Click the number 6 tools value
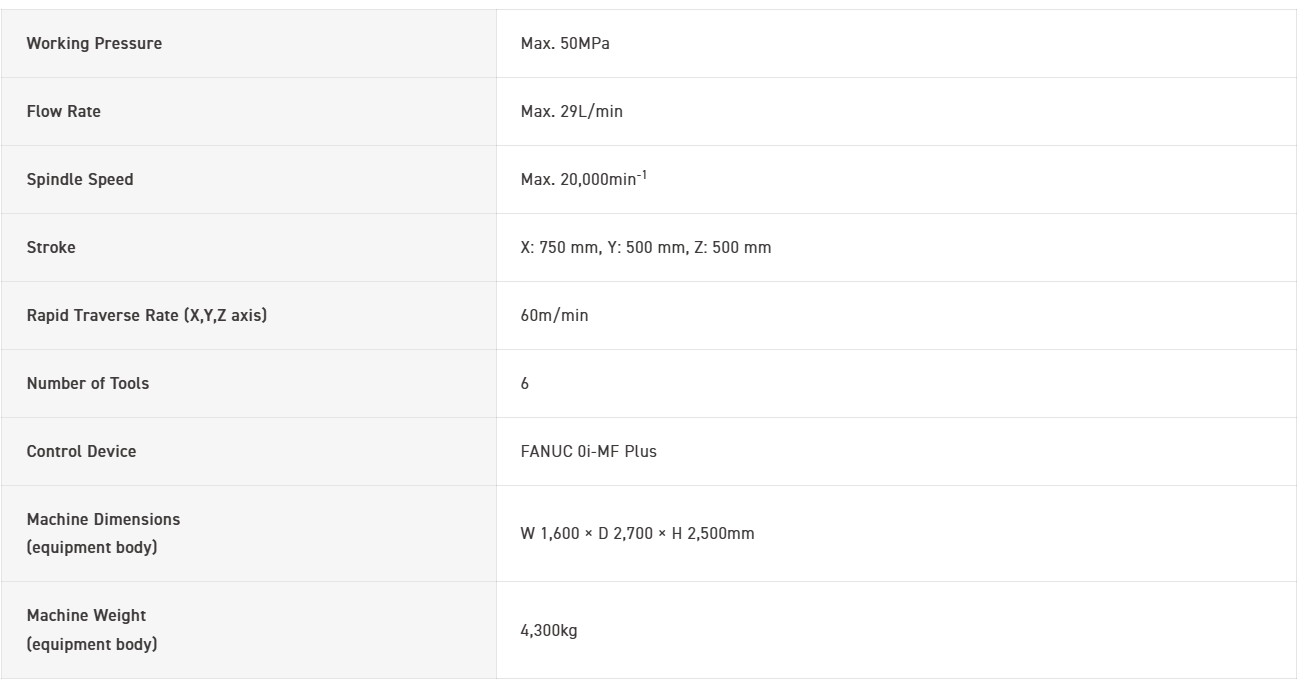The image size is (1304, 684). point(525,384)
